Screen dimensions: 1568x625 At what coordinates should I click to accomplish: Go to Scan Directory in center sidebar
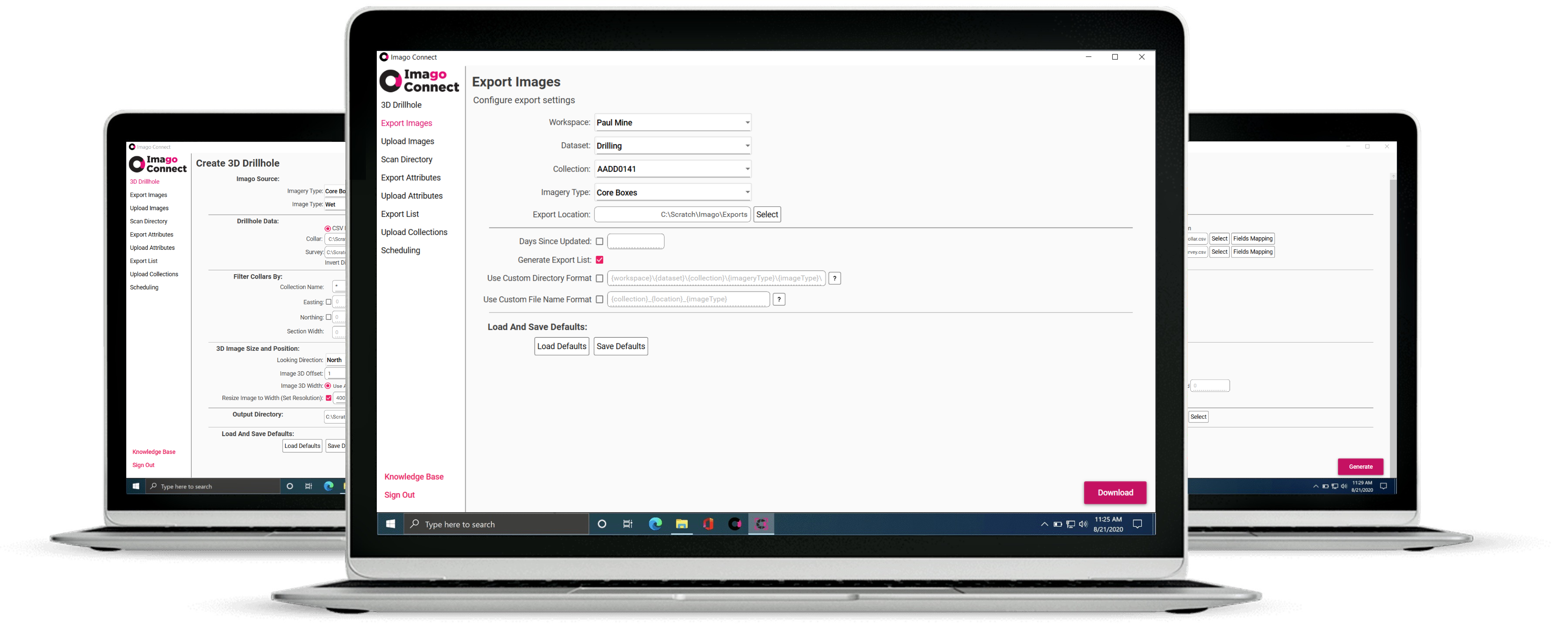407,159
